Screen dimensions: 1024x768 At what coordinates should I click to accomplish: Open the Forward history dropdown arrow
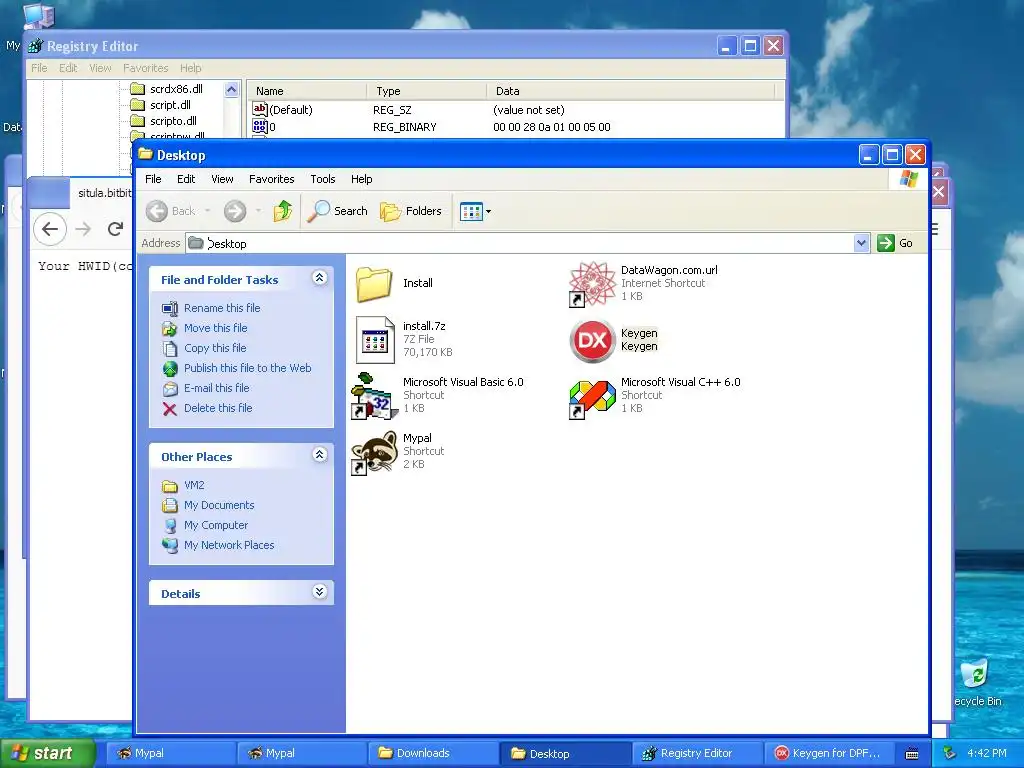258,211
